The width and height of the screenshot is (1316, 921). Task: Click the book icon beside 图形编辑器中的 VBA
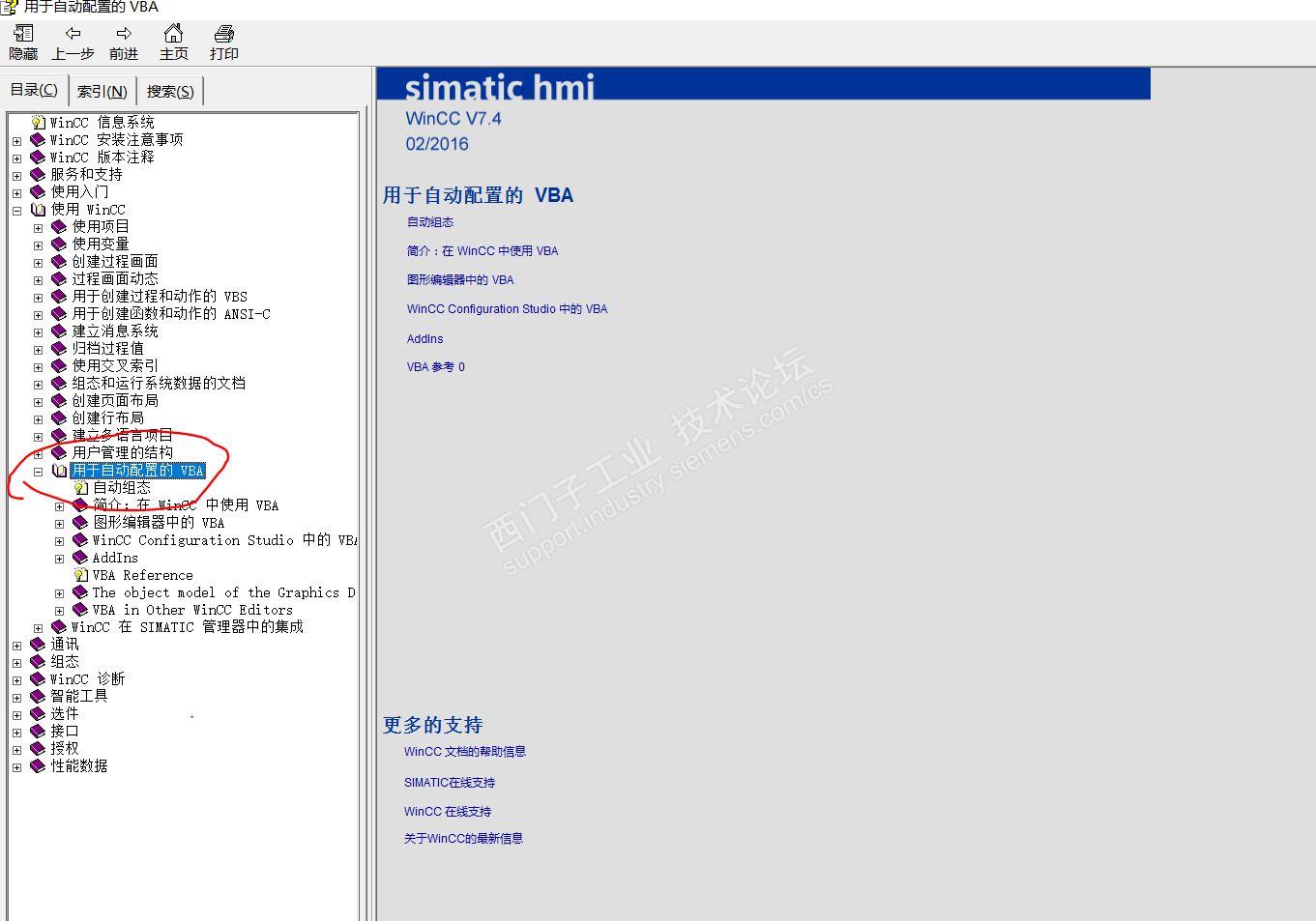click(x=80, y=523)
